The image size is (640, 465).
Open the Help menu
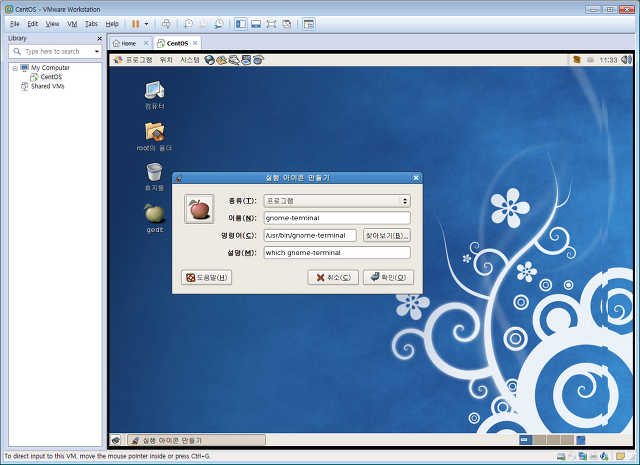(112, 24)
